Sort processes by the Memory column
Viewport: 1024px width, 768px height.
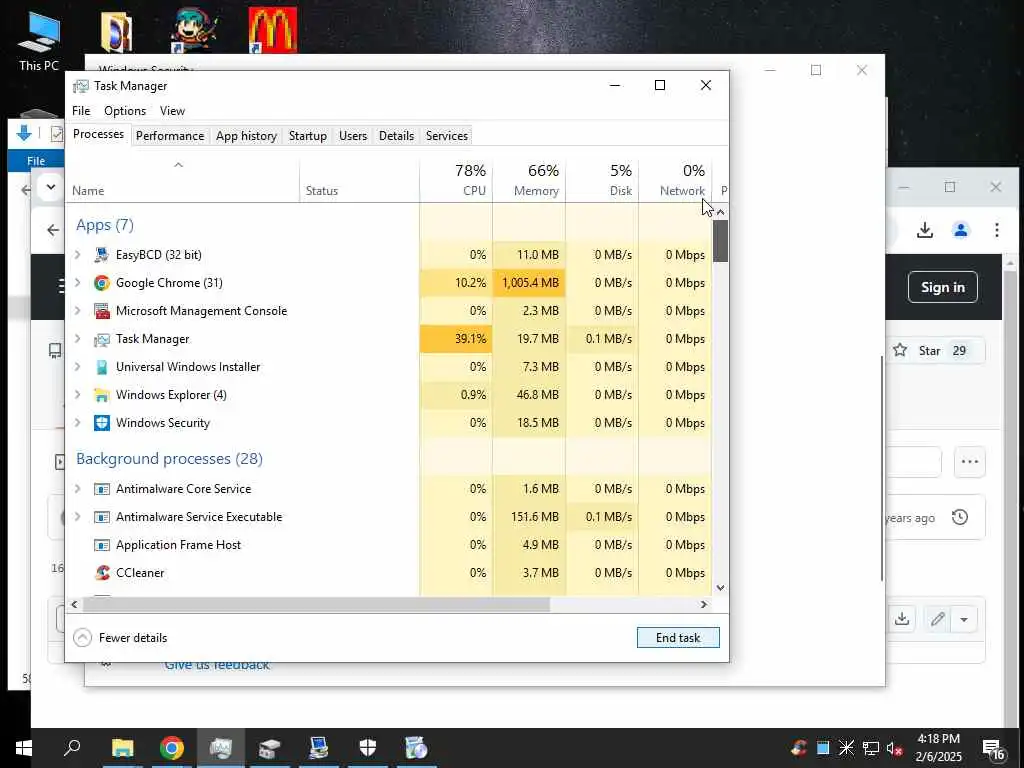point(529,180)
